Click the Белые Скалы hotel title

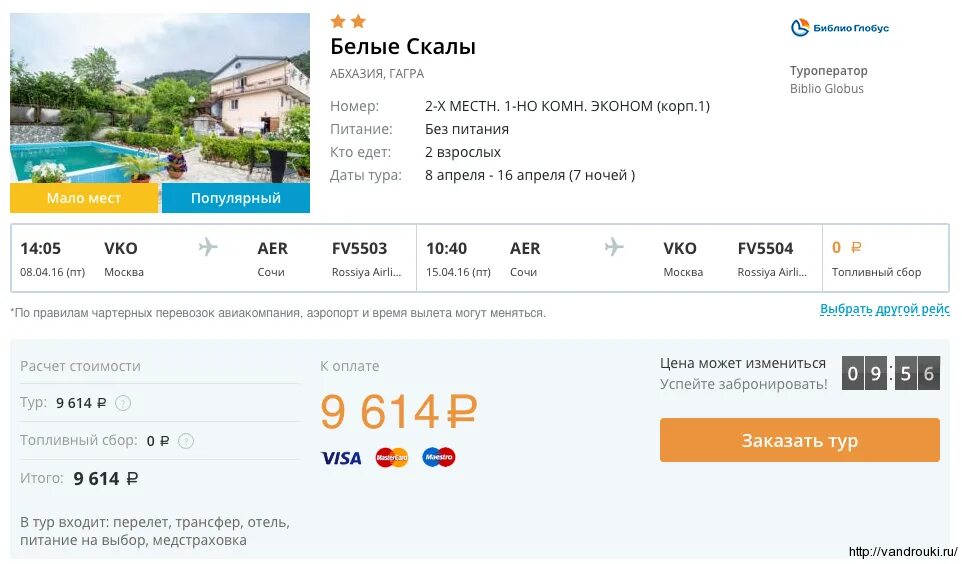(x=403, y=47)
